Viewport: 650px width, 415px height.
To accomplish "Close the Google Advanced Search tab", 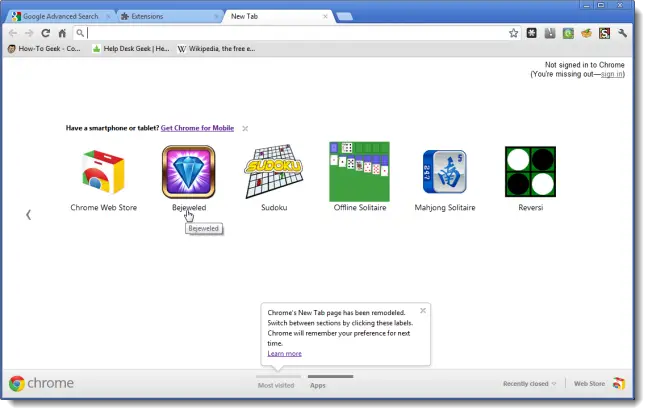I will (x=108, y=17).
